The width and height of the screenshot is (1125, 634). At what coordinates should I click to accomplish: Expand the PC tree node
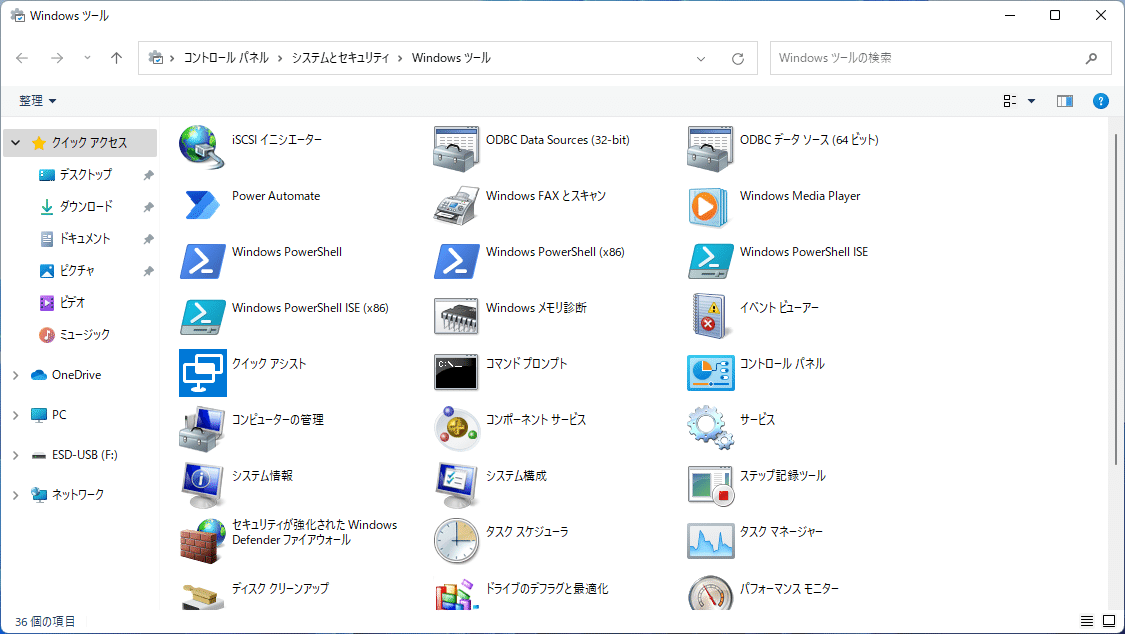coord(16,415)
